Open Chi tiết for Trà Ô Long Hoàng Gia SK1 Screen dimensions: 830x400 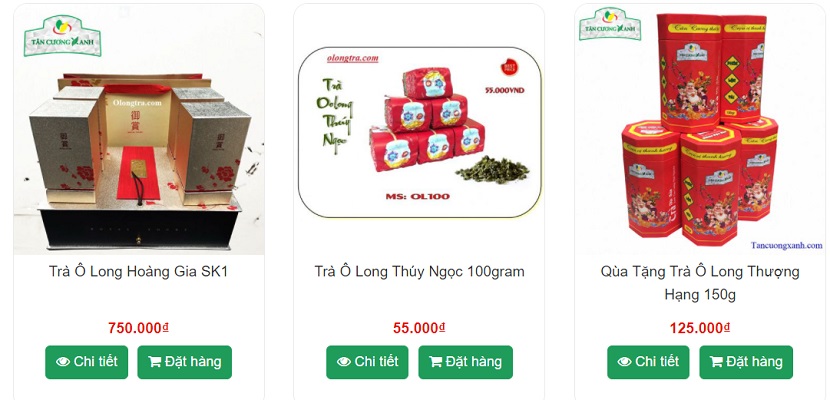(x=86, y=362)
